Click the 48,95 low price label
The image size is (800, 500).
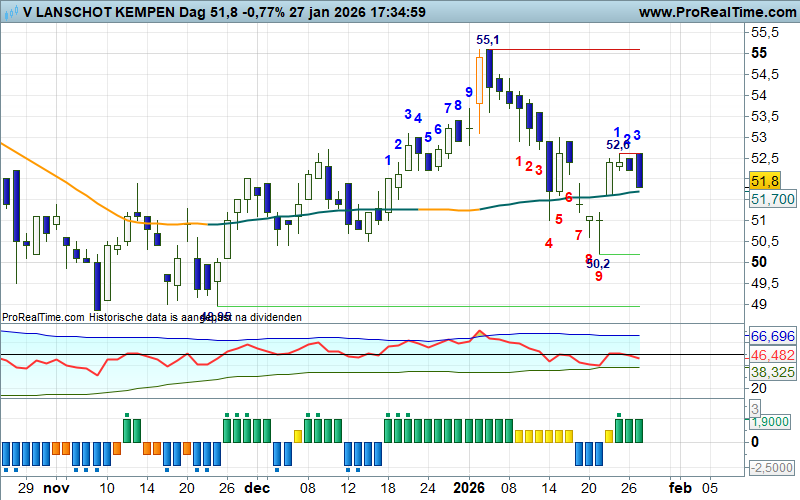pos(216,316)
